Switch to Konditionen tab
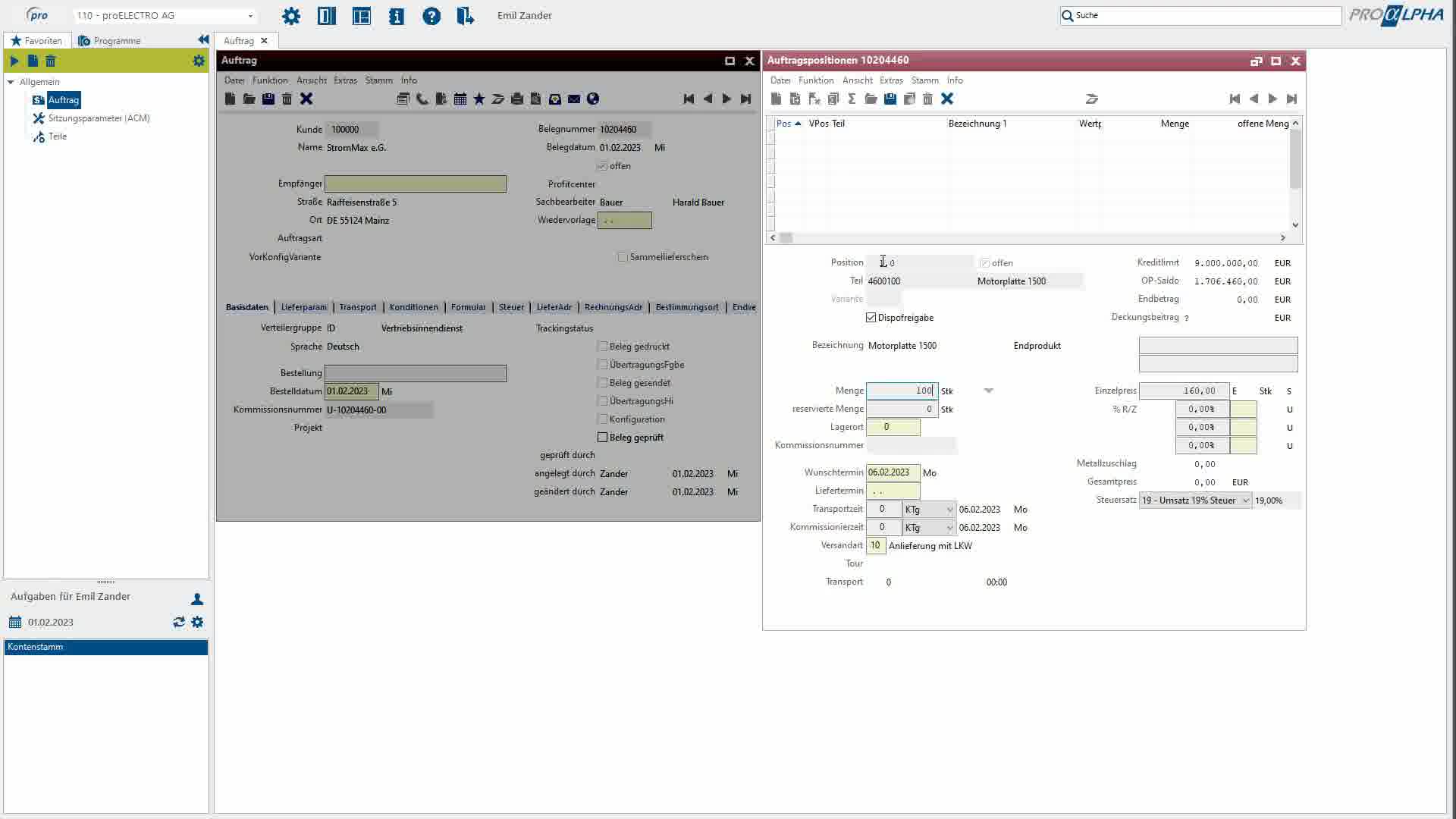Screen dimensions: 1456x819 pos(414,307)
